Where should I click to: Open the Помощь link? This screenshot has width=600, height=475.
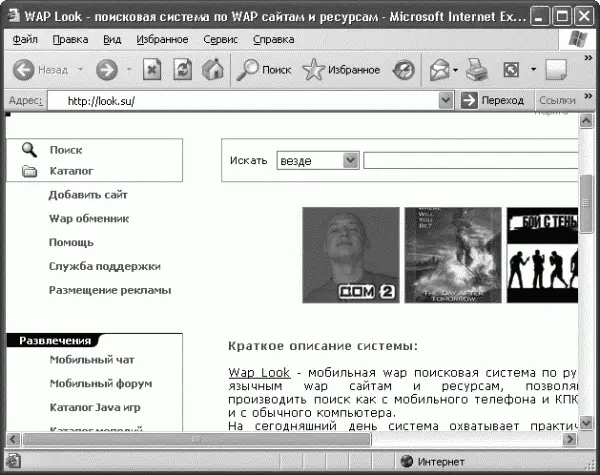[71, 243]
